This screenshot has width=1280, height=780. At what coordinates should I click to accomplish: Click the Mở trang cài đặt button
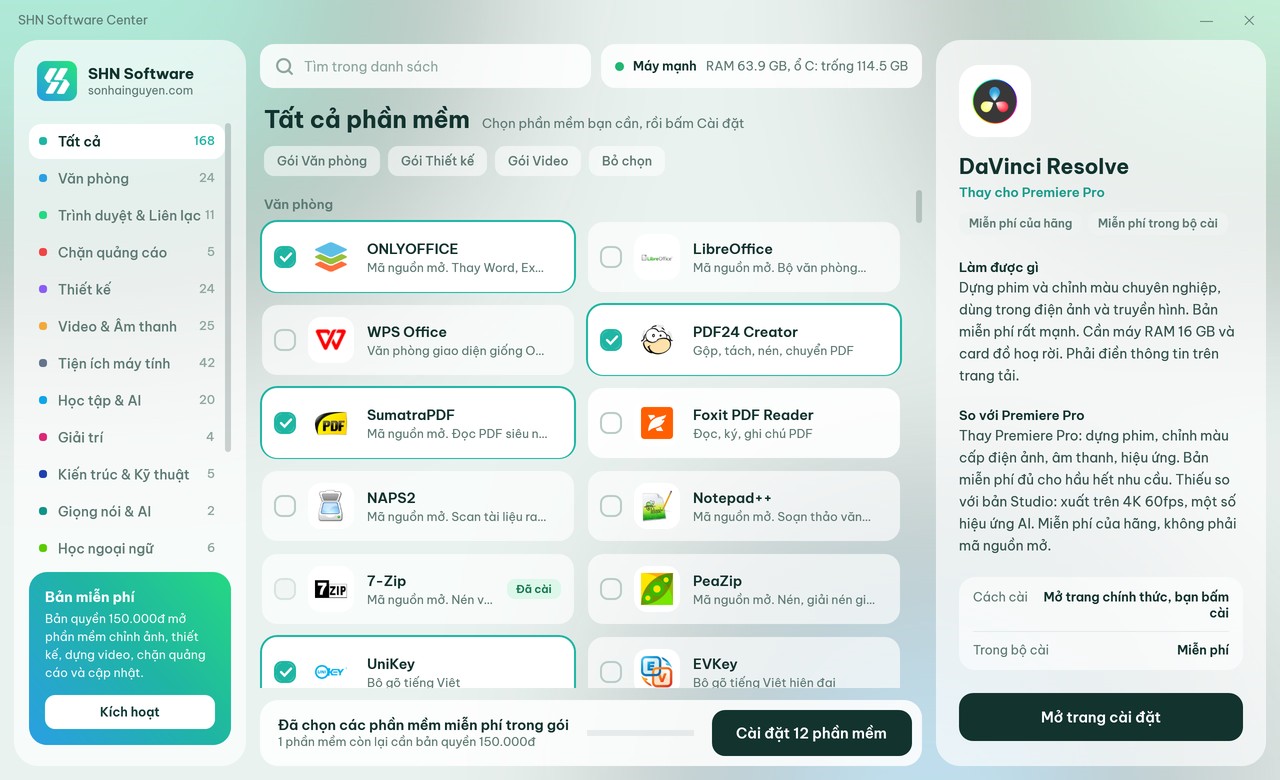point(1101,717)
